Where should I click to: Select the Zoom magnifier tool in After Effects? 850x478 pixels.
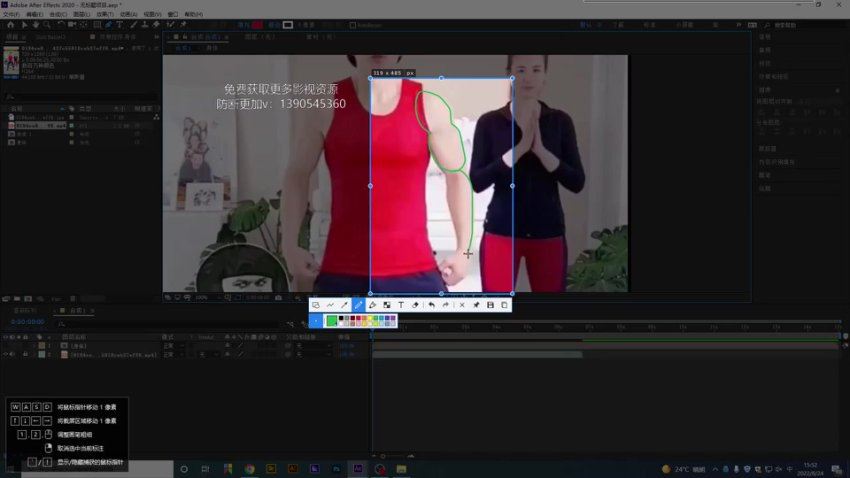(x=47, y=25)
